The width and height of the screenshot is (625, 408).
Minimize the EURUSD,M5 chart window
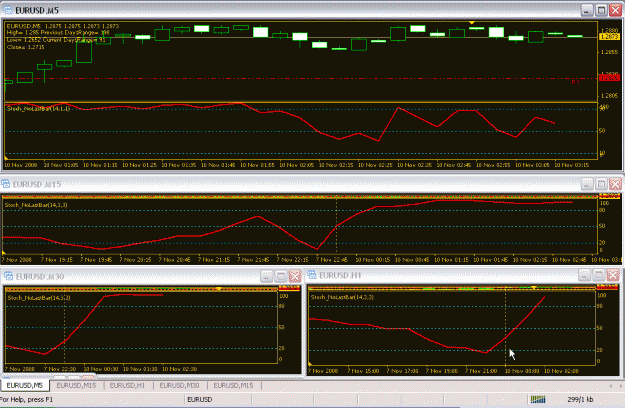coord(587,10)
